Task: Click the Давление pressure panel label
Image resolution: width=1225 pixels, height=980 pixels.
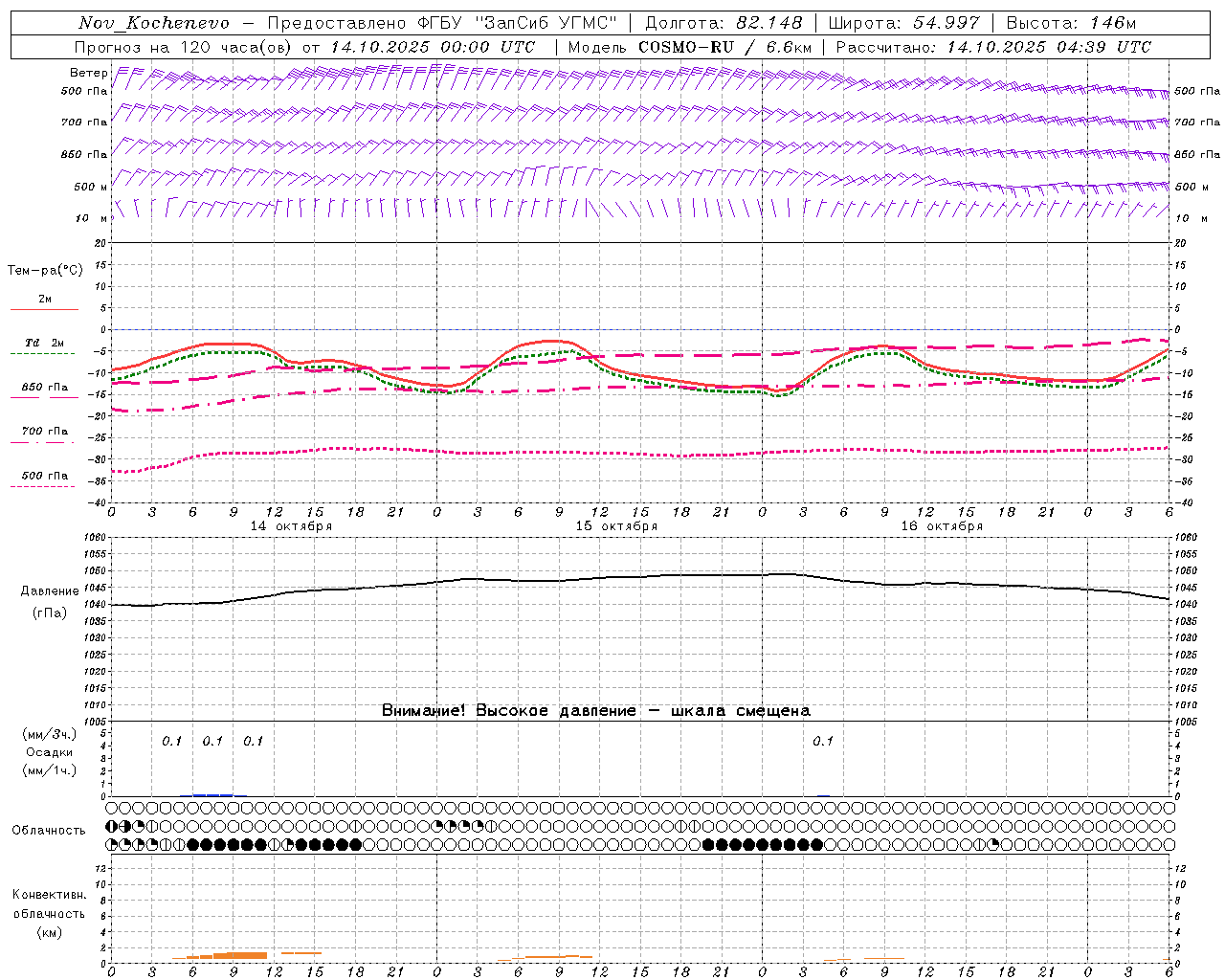Action: [x=49, y=591]
